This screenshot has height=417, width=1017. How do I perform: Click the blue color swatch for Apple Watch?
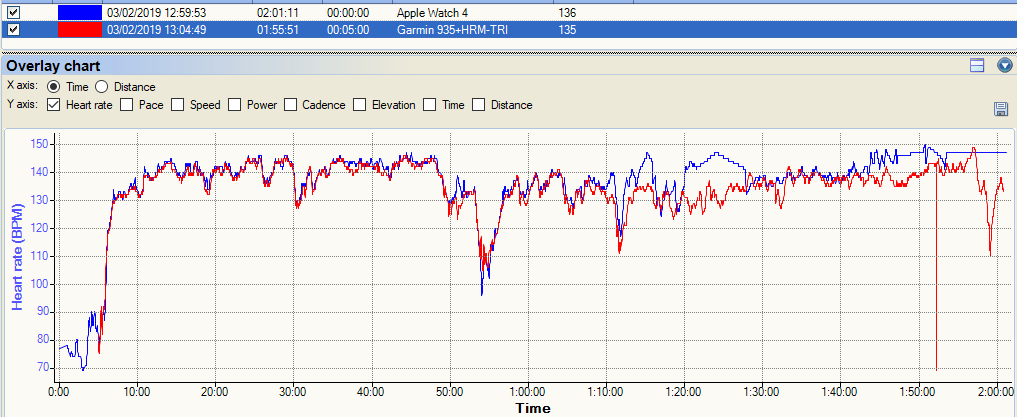point(80,12)
